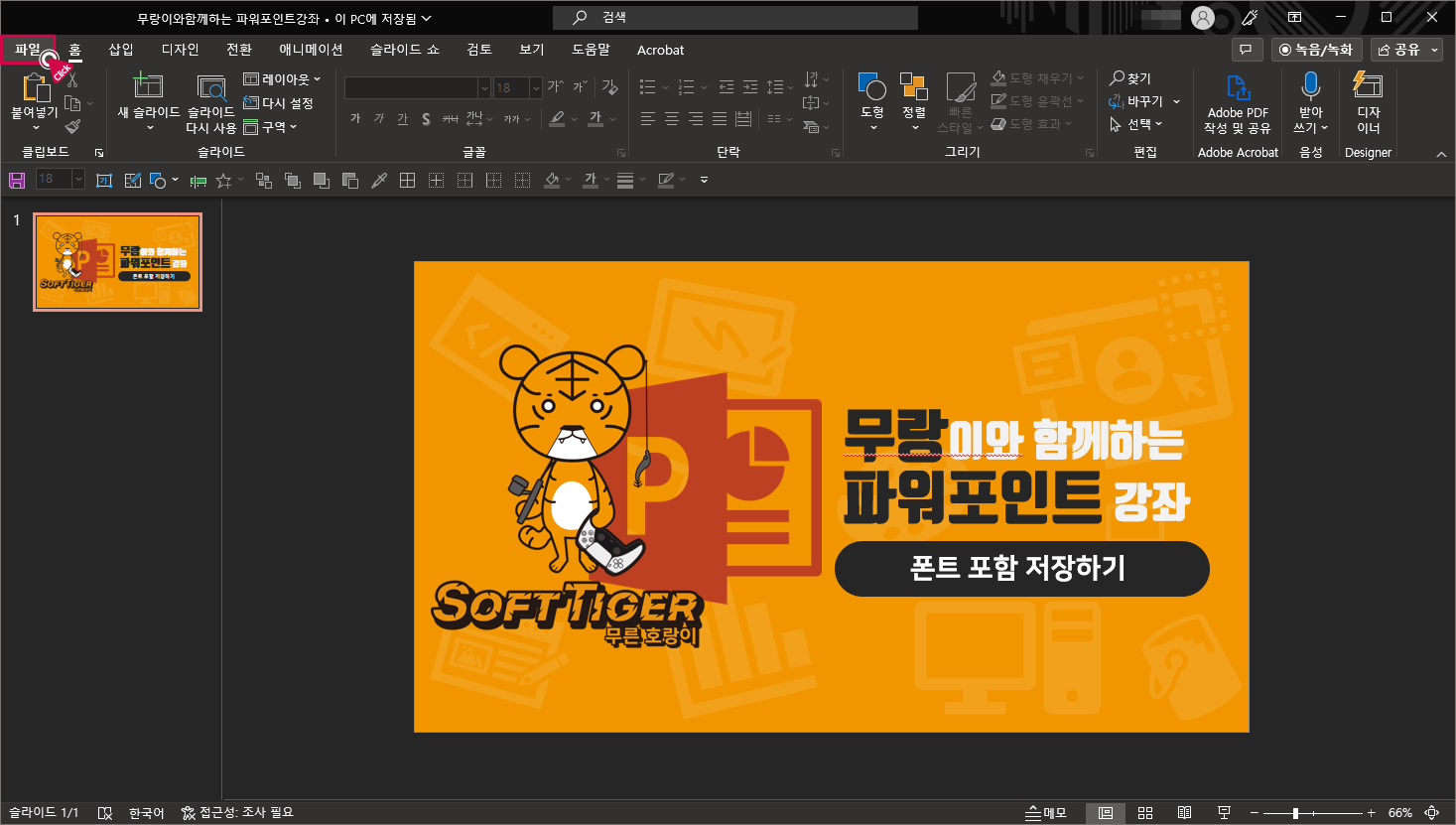Click the zoom slider in status bar
This screenshot has height=825, width=1456.
coord(1312,813)
